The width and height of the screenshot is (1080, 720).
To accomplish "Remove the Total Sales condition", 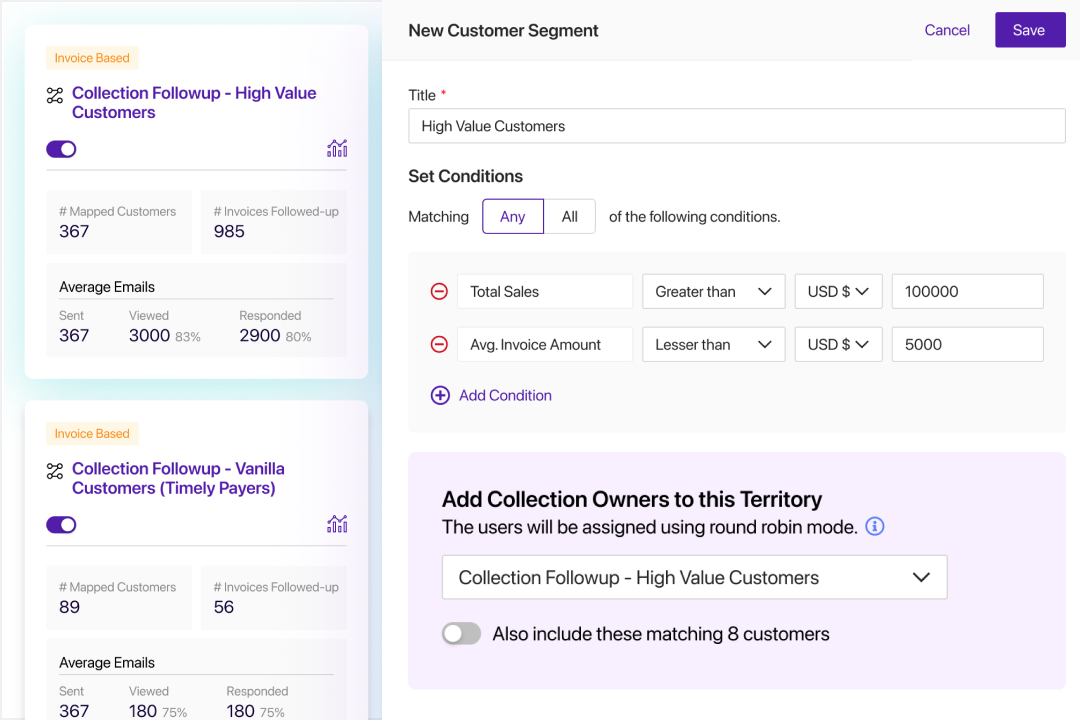I will [x=439, y=292].
